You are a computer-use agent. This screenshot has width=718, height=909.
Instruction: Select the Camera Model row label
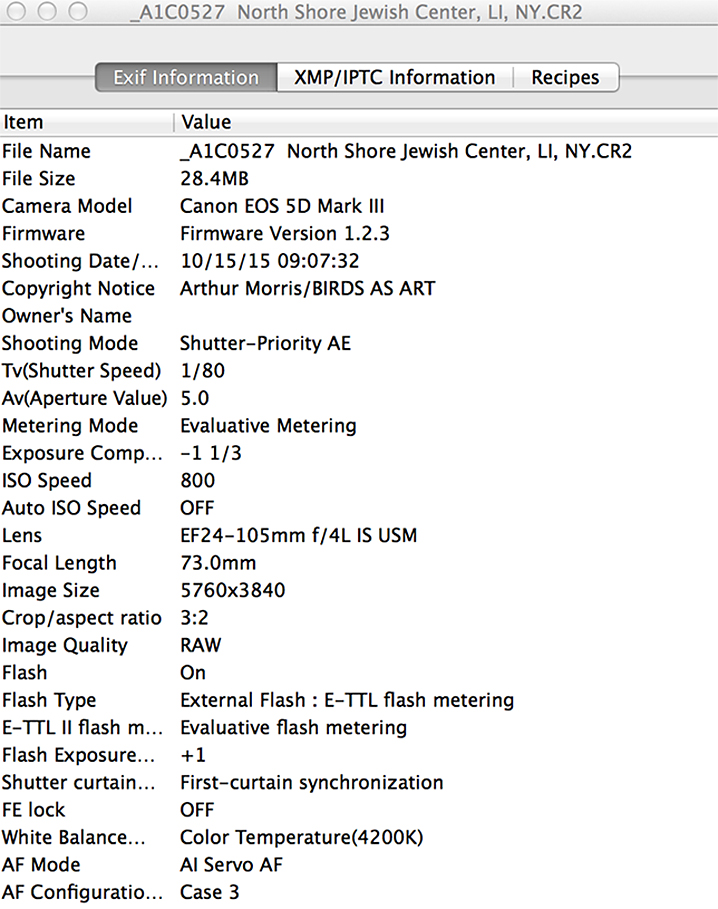click(x=67, y=206)
